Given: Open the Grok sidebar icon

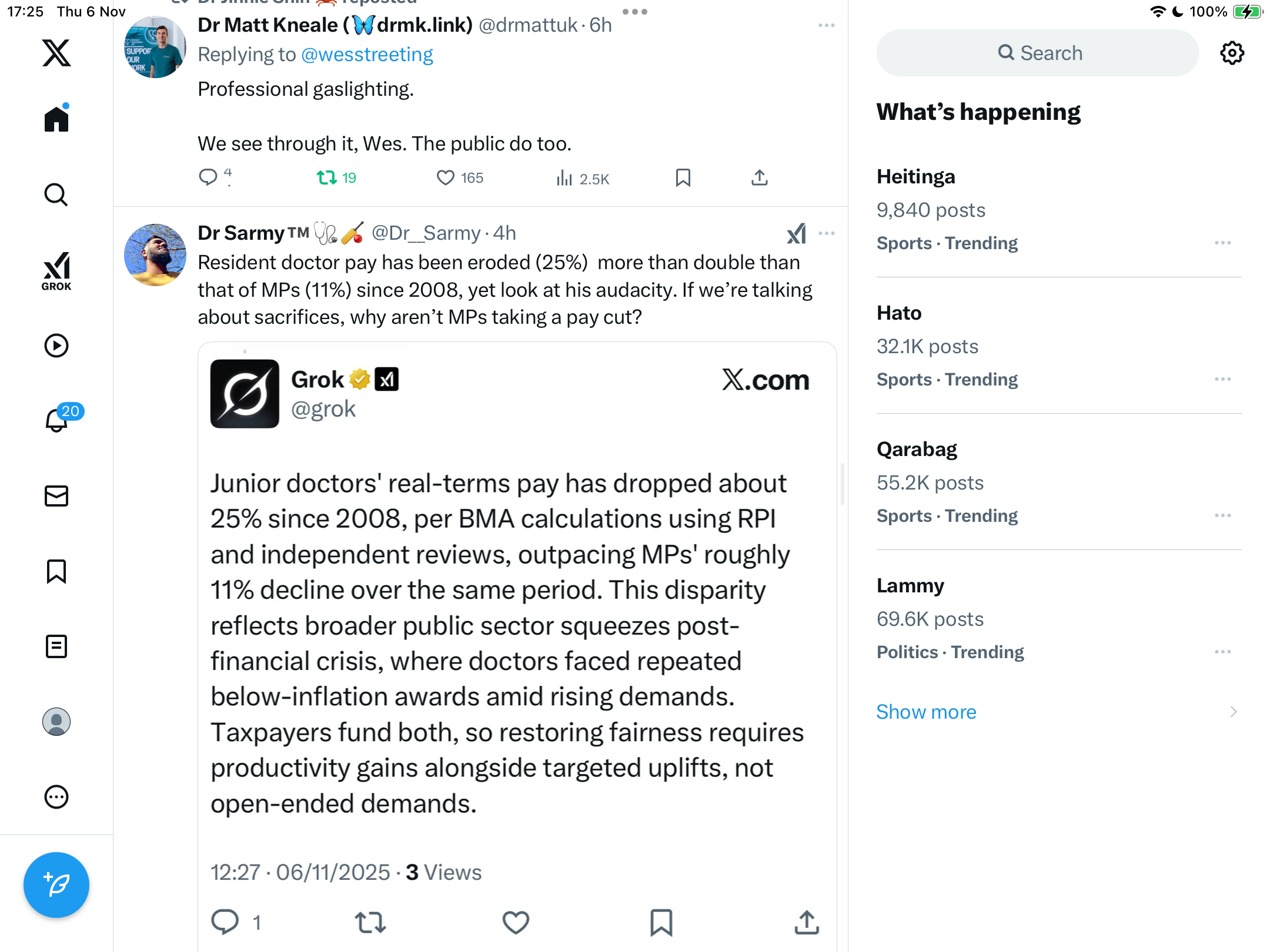Looking at the screenshot, I should 56,271.
